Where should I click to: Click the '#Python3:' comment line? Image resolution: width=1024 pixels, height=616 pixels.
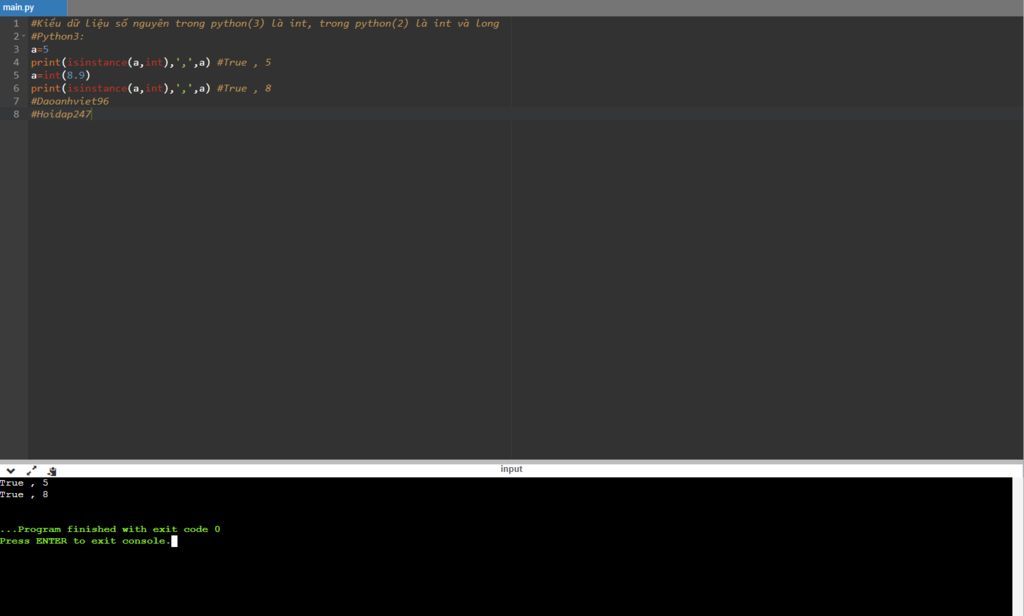(x=57, y=37)
